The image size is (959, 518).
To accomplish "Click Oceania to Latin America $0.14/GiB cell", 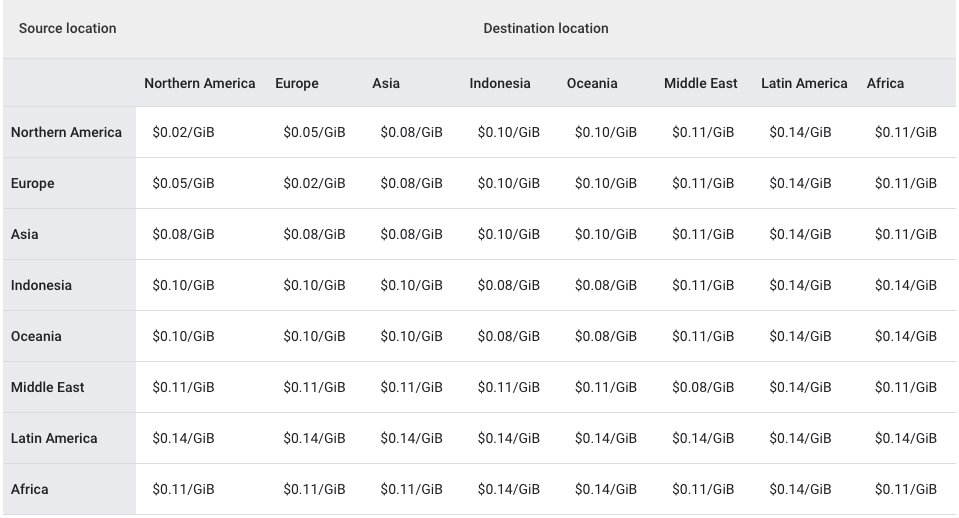I will point(800,336).
